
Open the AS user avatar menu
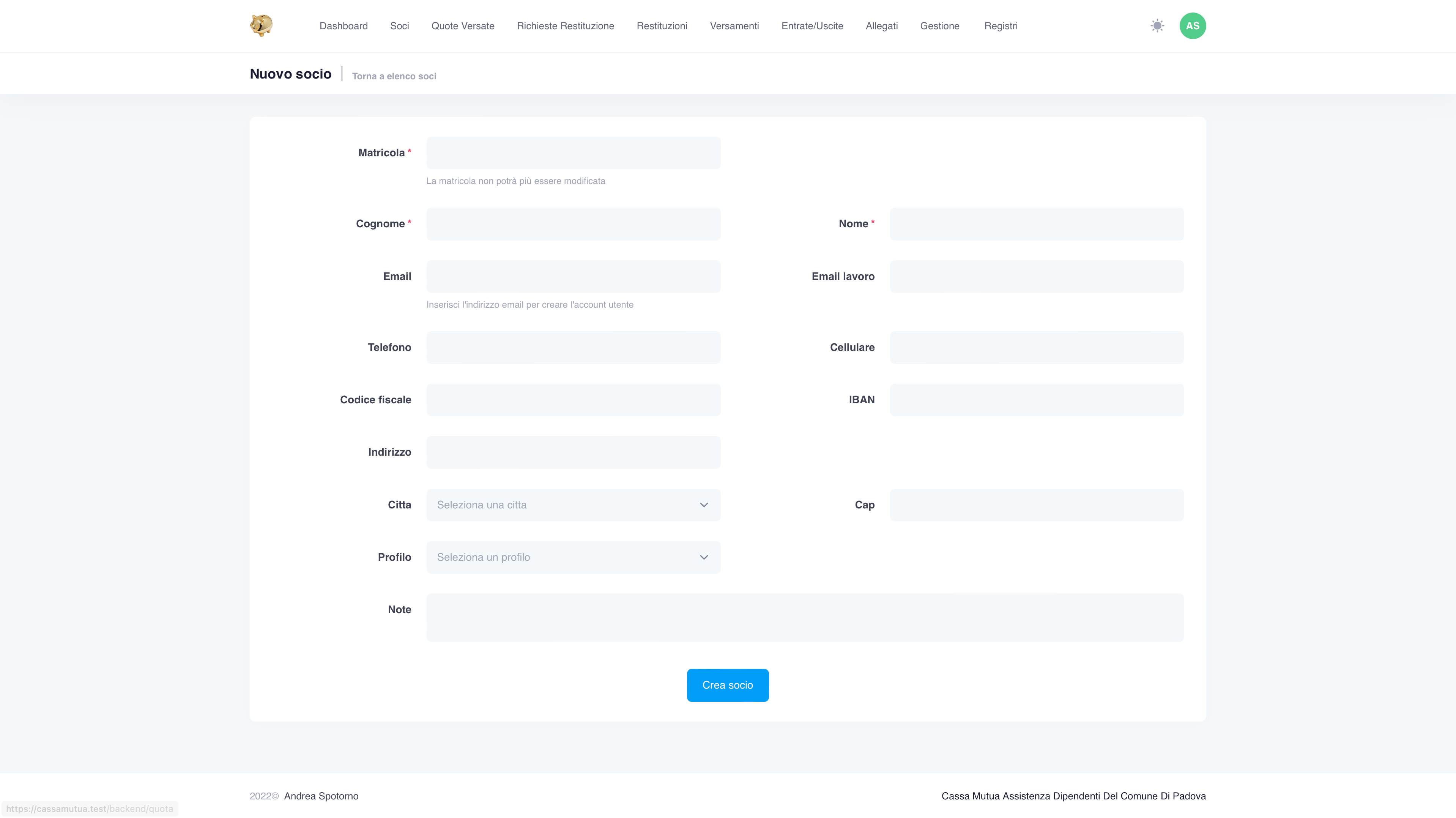click(x=1193, y=25)
